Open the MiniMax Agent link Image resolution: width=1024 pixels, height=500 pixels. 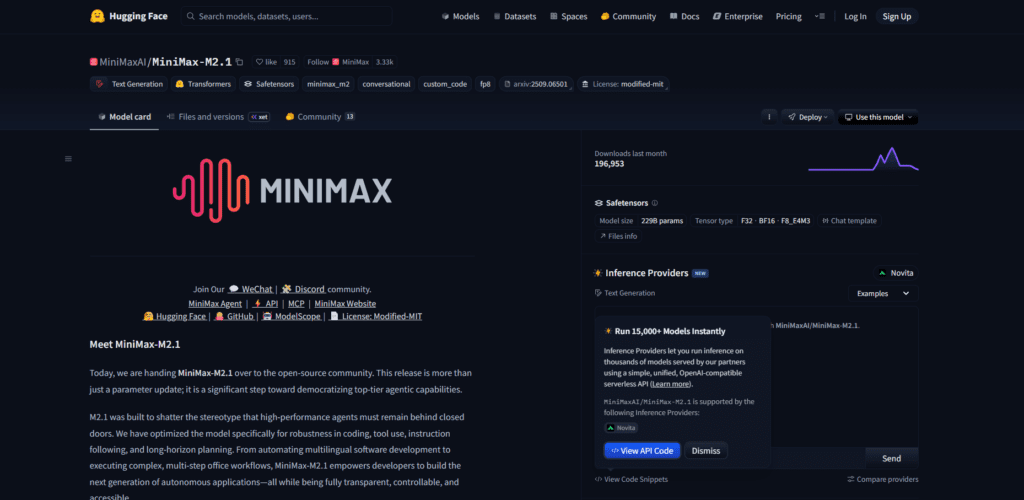coord(215,304)
